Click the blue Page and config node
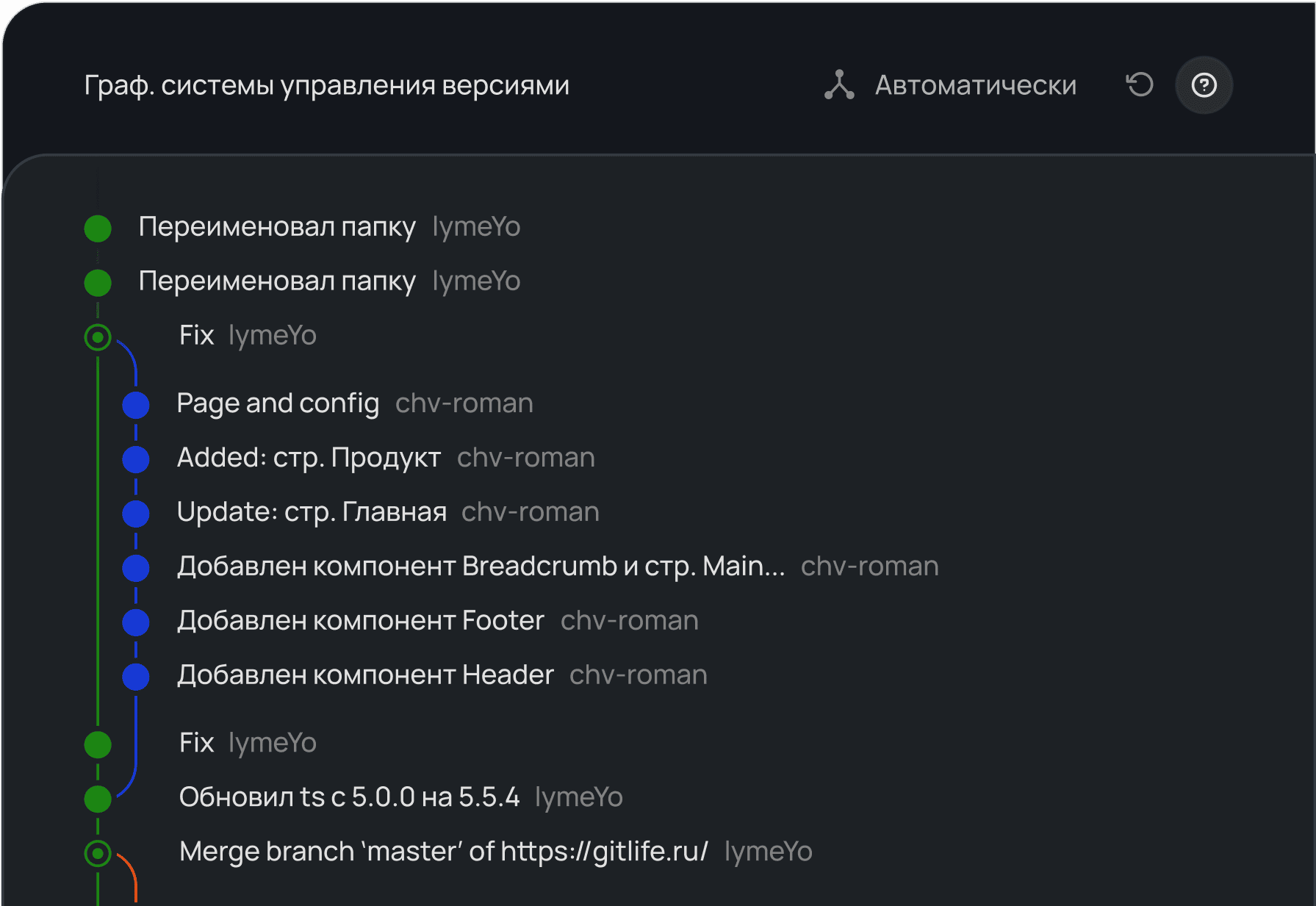This screenshot has width=1316, height=906. click(x=136, y=405)
